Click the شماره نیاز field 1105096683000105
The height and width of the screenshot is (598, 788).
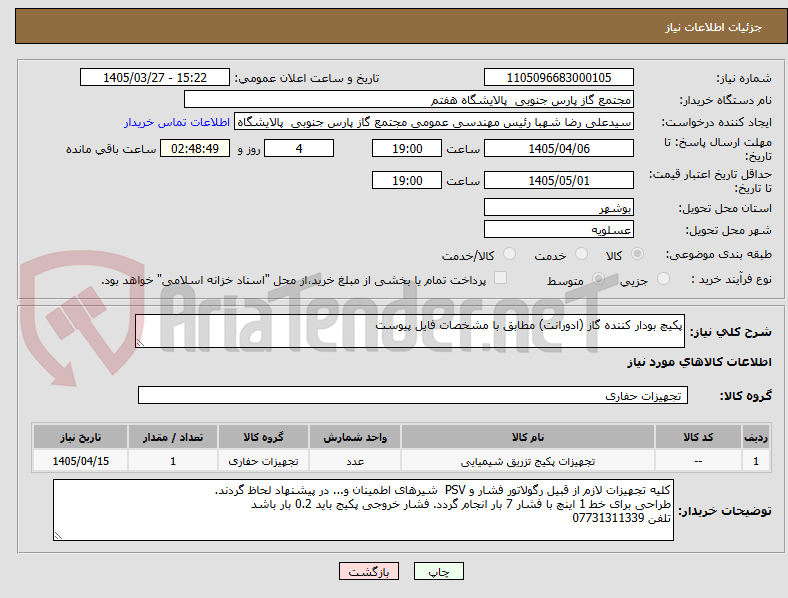click(x=558, y=77)
